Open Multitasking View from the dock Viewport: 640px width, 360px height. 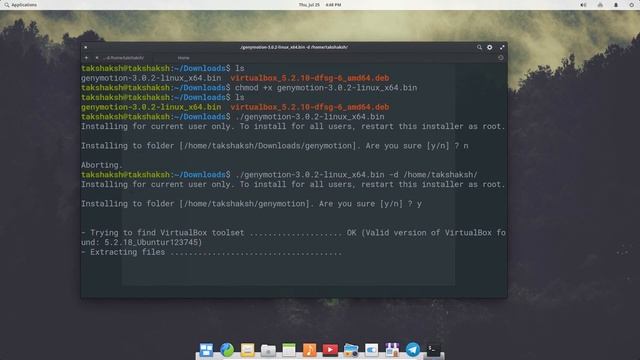[x=206, y=350]
